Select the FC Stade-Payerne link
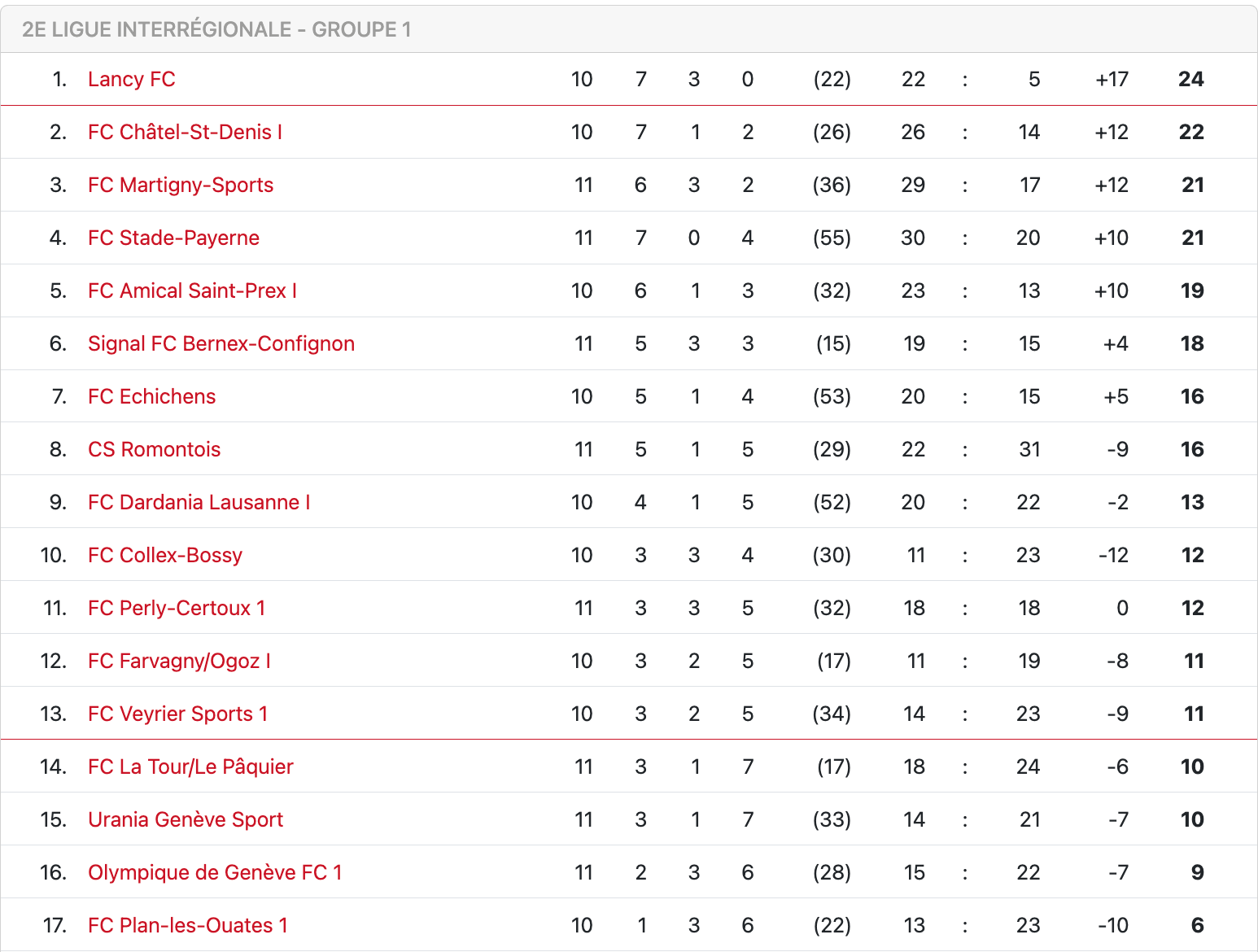The height and width of the screenshot is (952, 1258). pos(173,238)
